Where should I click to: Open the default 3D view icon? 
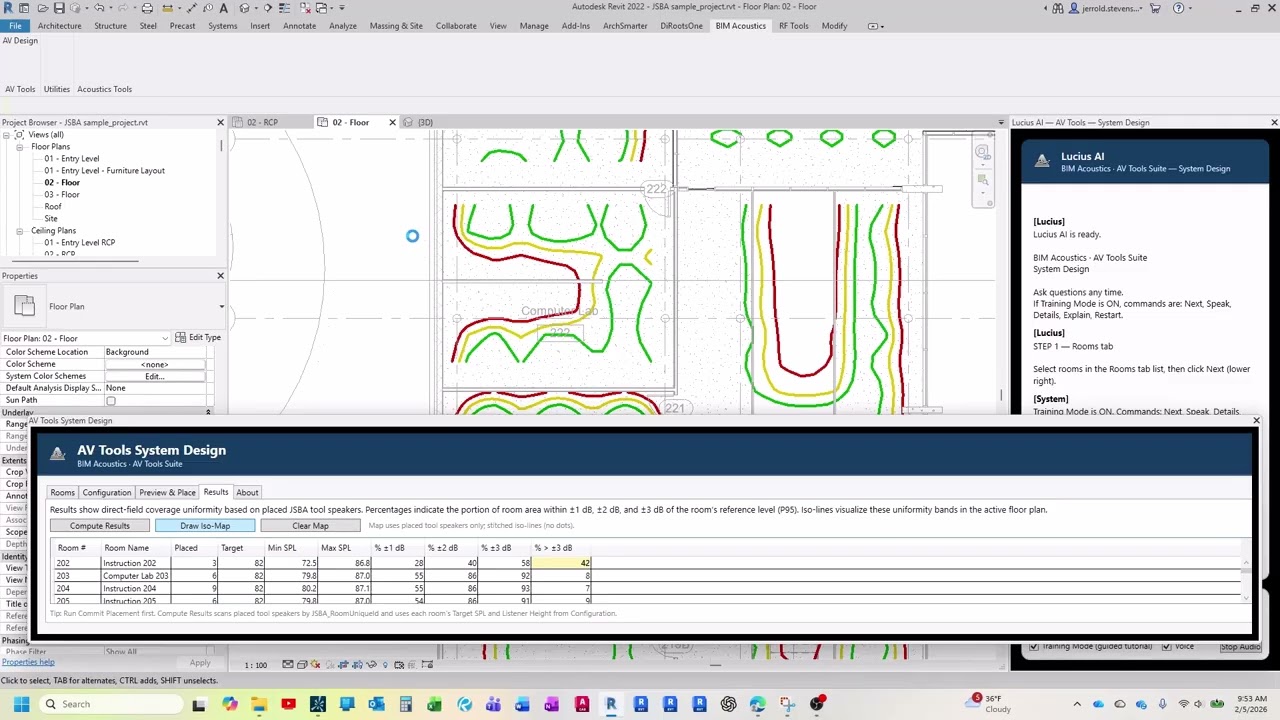click(244, 8)
